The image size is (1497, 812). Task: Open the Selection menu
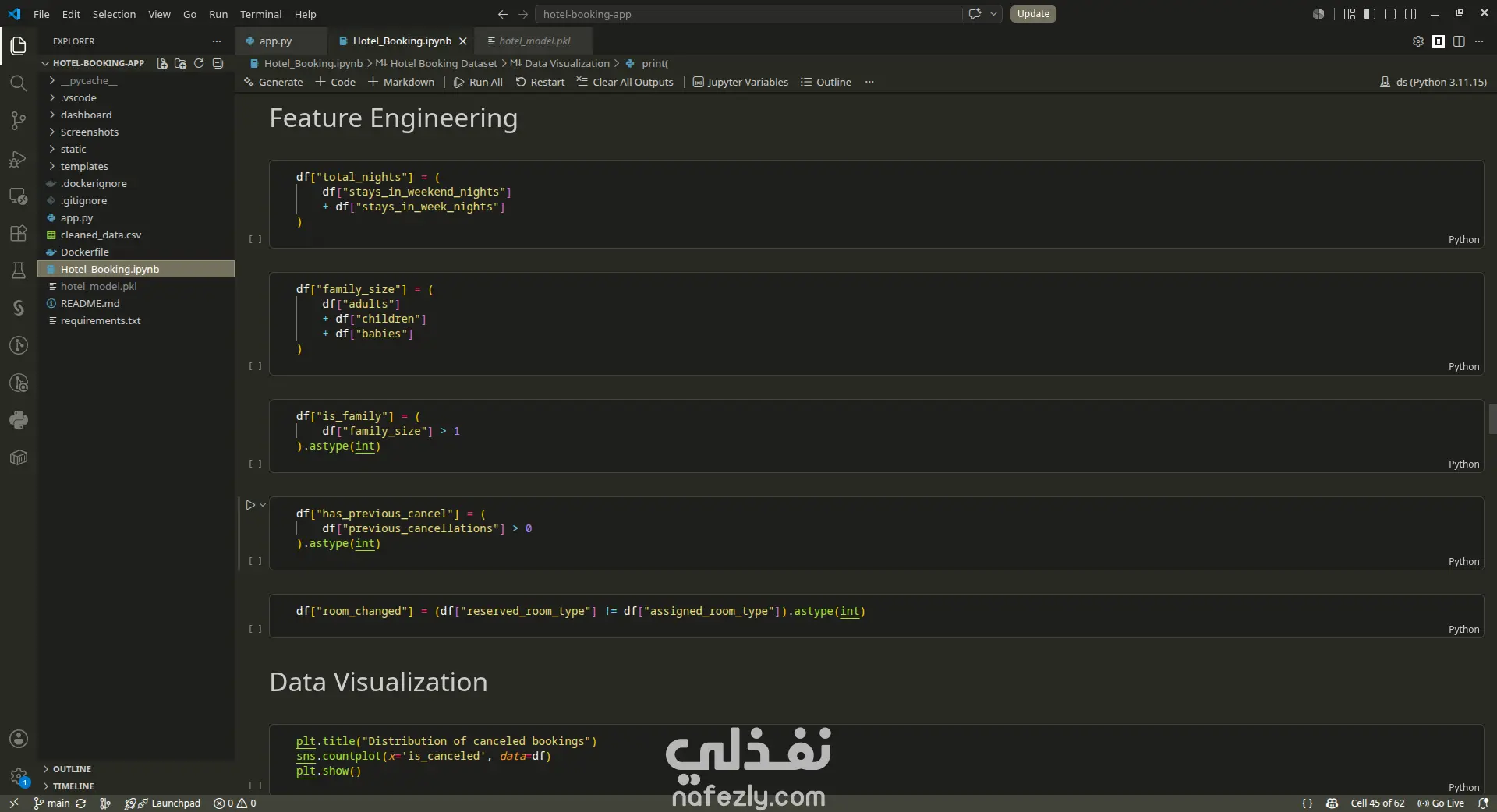coord(114,14)
